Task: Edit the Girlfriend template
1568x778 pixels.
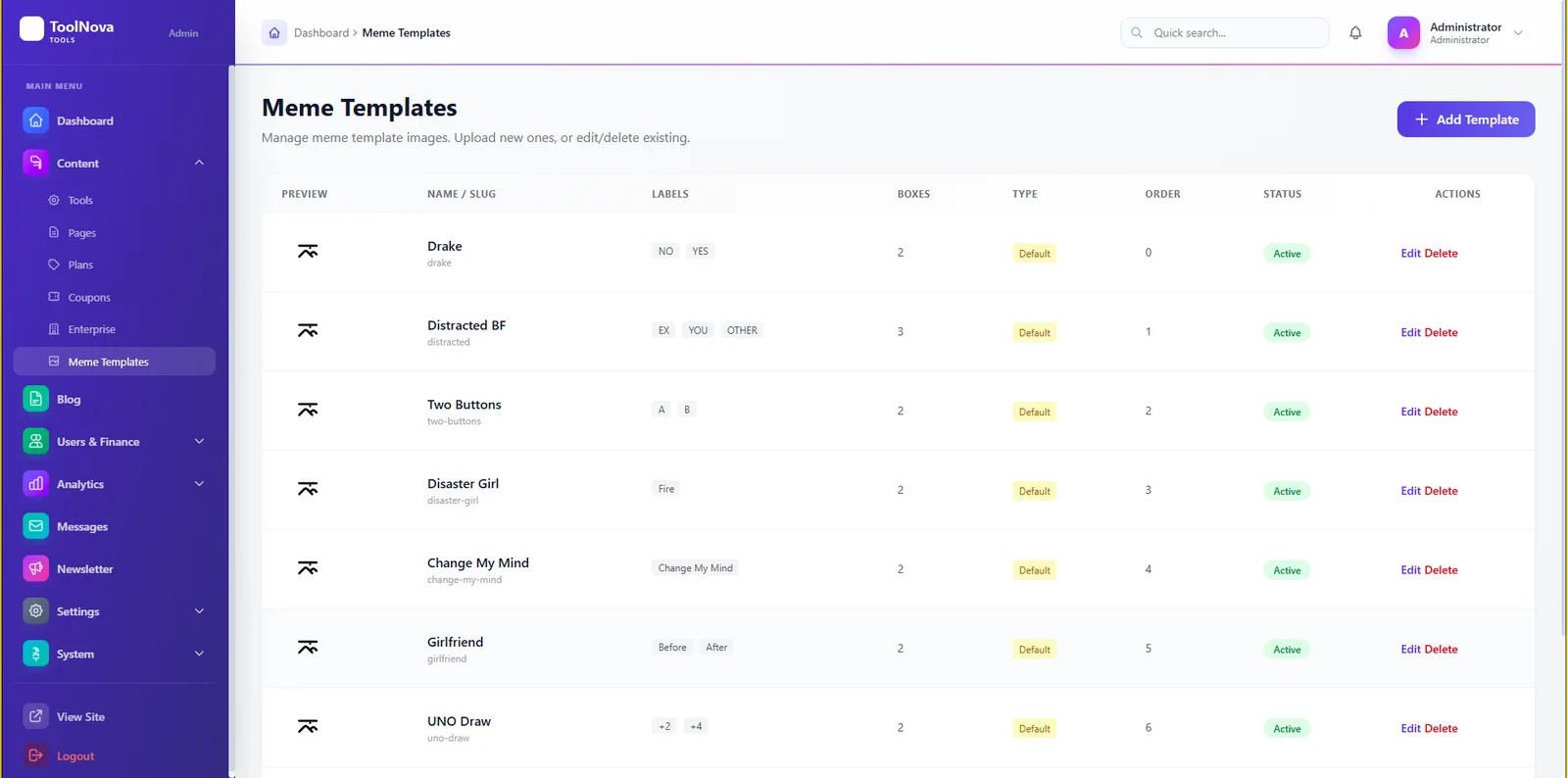Action: (x=1410, y=650)
